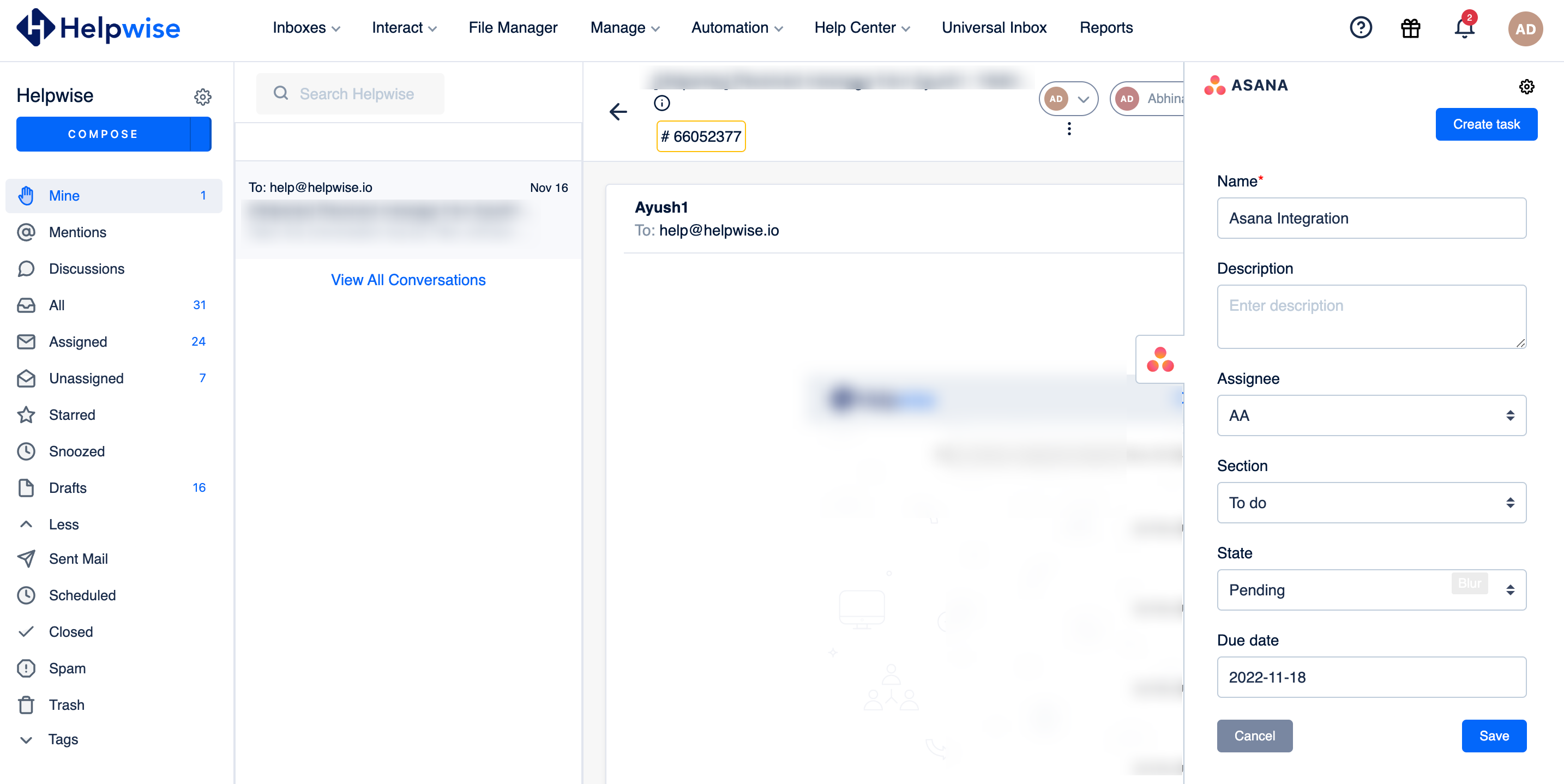Screen dimensions: 1564x784
Task: Open the Inboxes dropdown menu
Action: click(306, 27)
